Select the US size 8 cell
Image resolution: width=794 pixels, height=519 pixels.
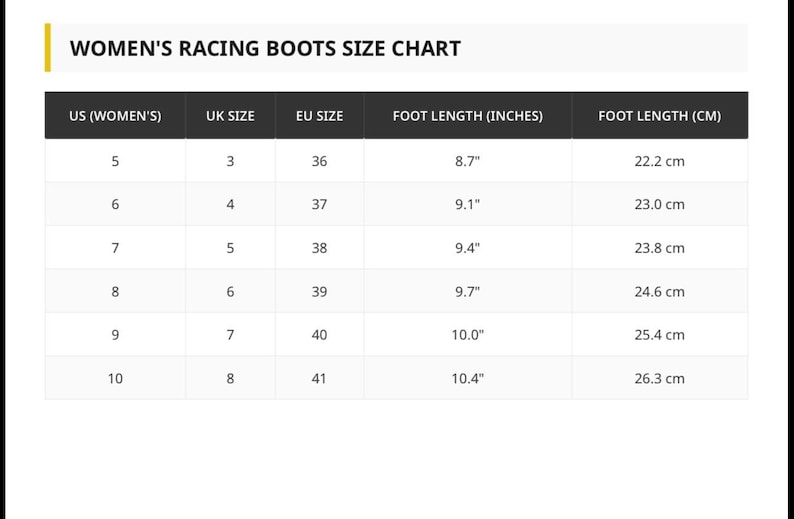[115, 292]
